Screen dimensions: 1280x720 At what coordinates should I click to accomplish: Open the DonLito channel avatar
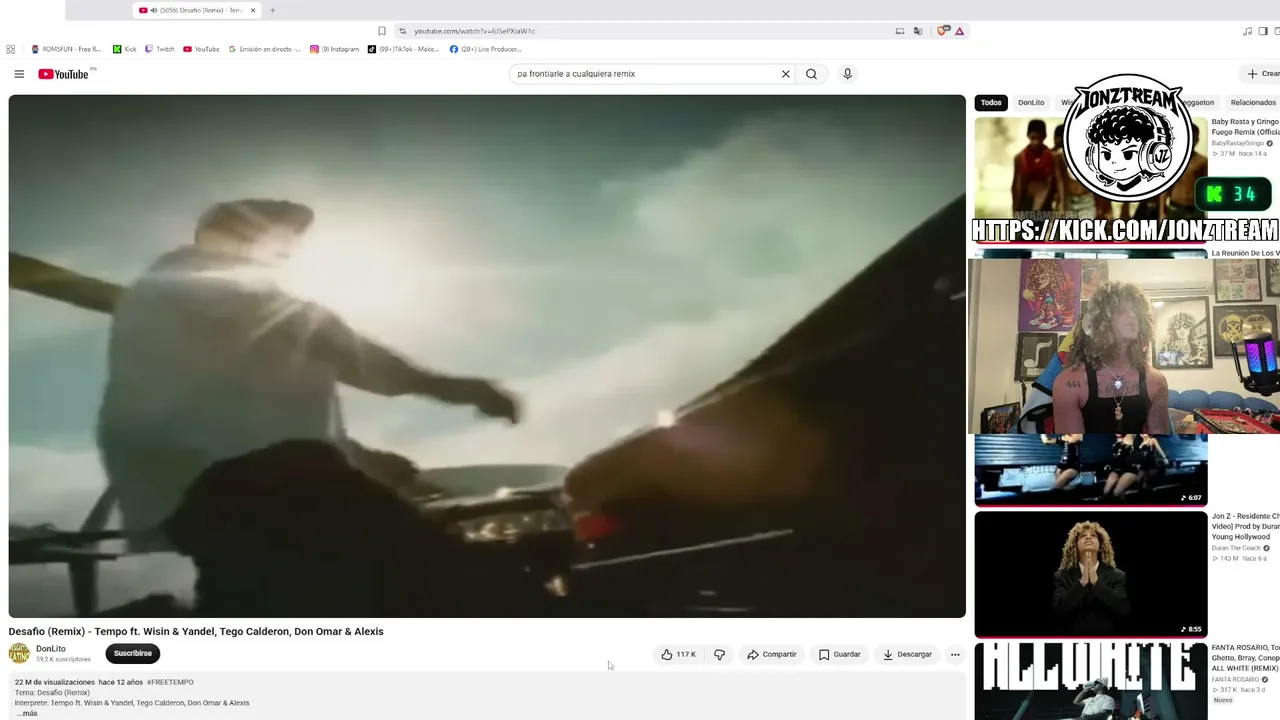point(19,654)
